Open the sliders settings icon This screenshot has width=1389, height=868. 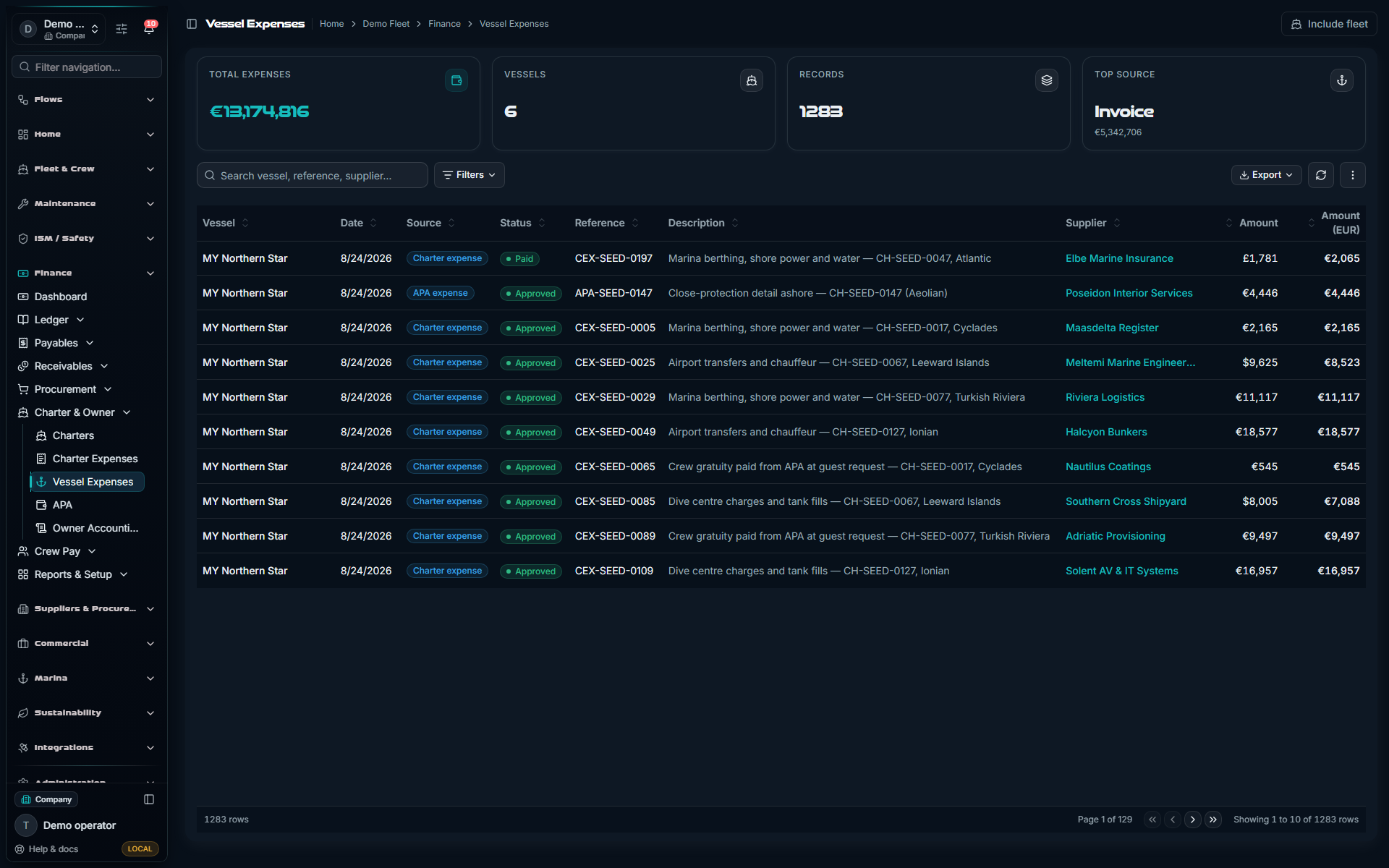tap(122, 29)
